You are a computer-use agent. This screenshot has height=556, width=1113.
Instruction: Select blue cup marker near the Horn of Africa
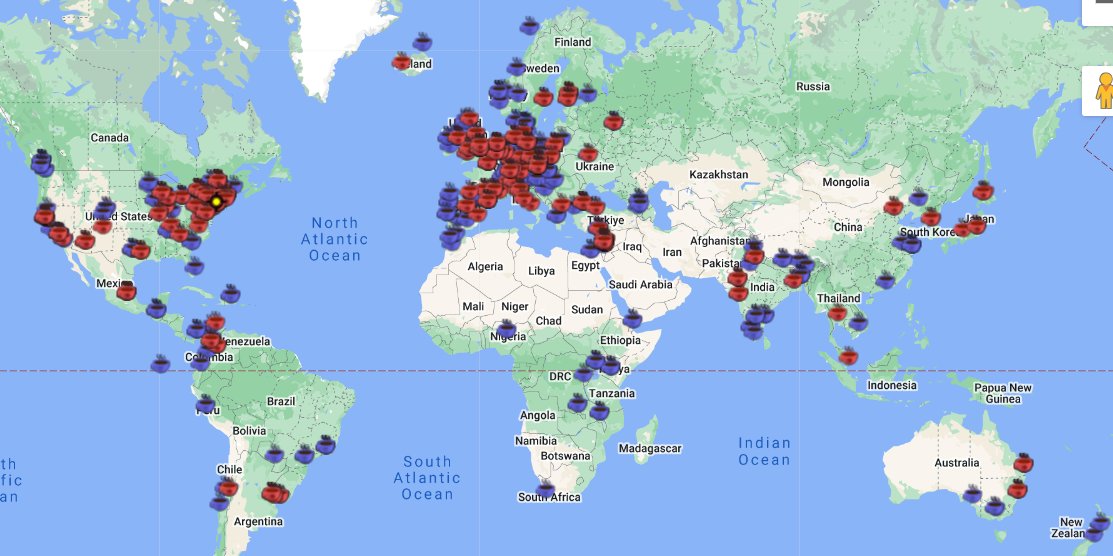[x=632, y=319]
